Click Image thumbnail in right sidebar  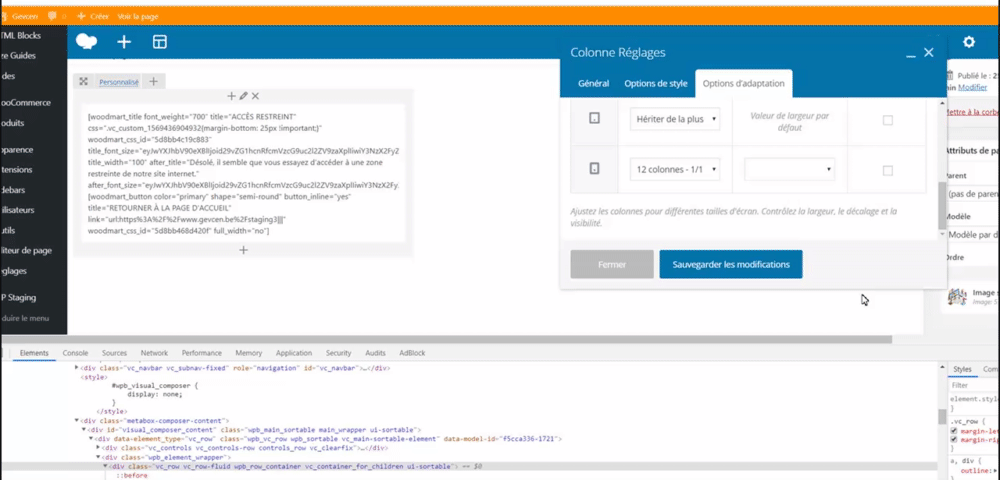coord(957,296)
